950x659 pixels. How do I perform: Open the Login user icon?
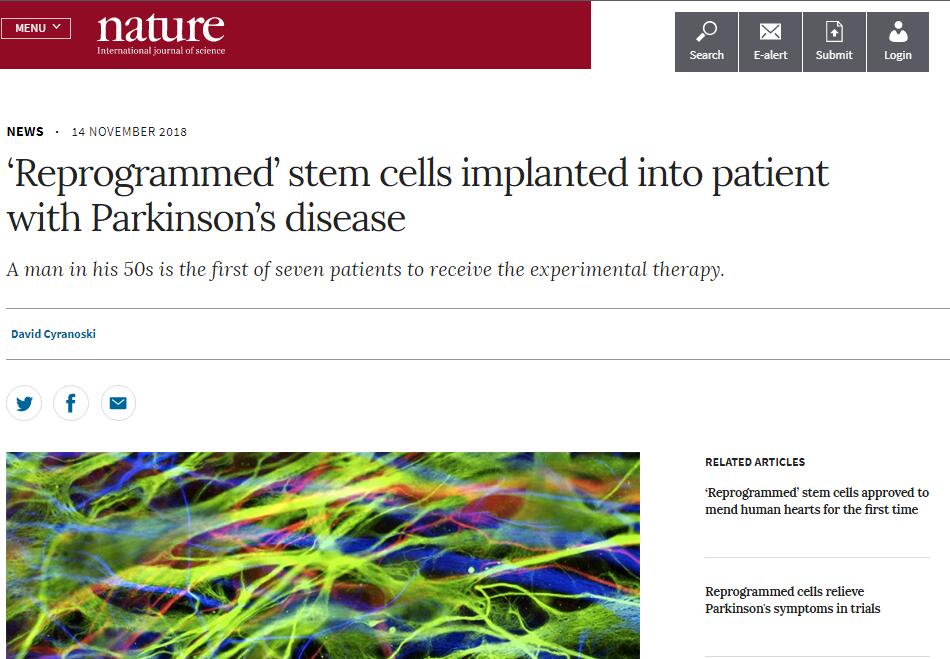point(898,31)
